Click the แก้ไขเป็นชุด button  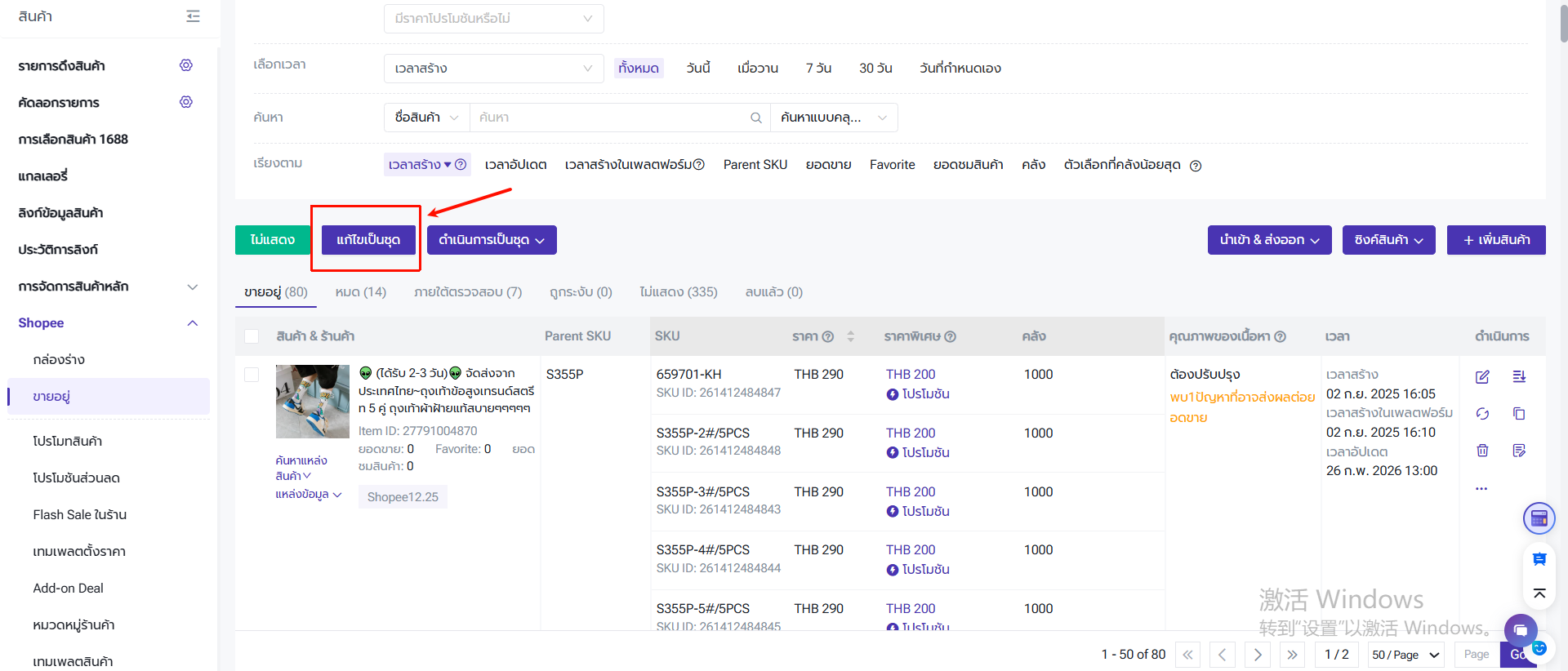[x=368, y=240]
